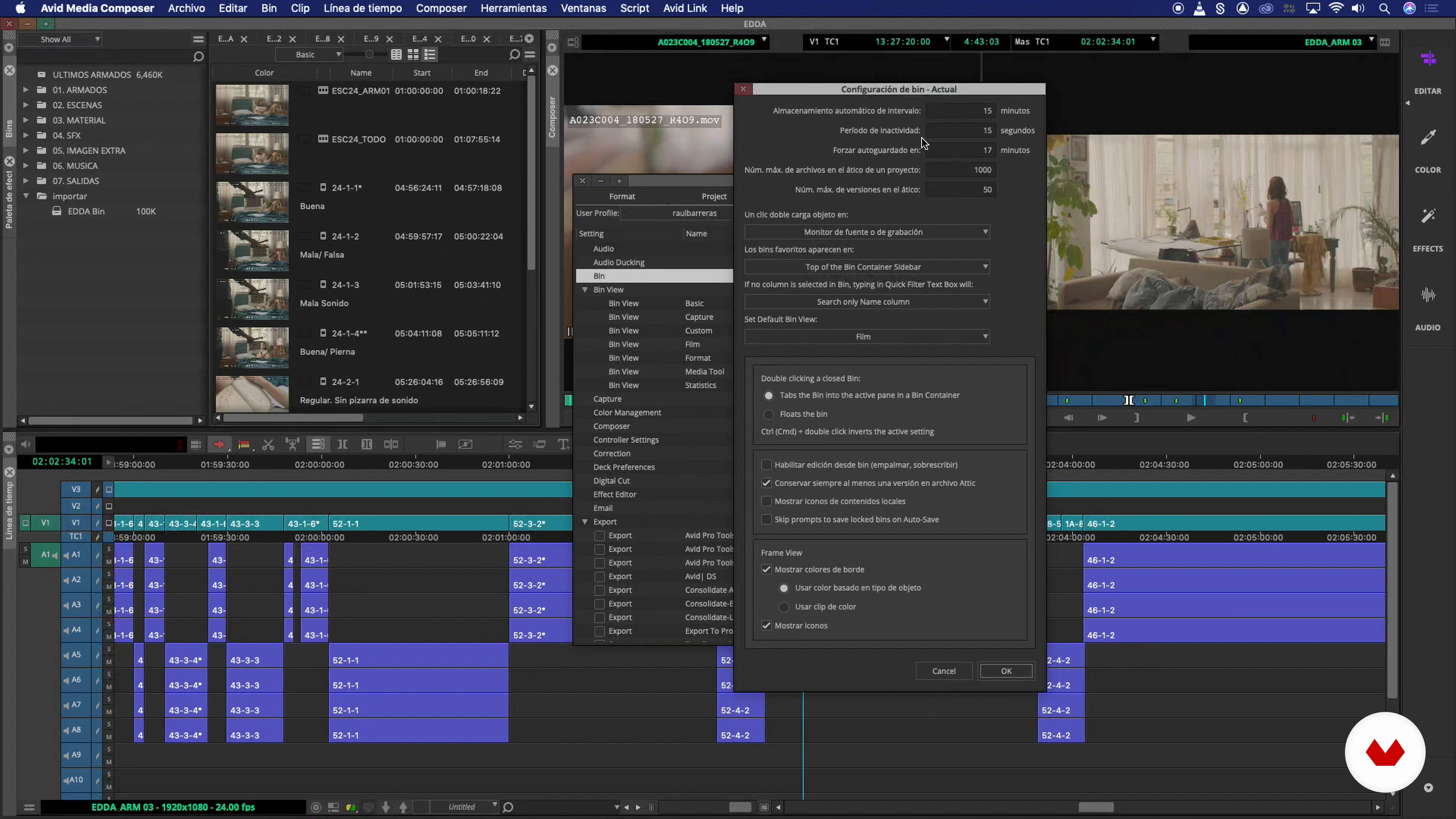
Task: Expand the '01. ARMADOS' folder
Action: coord(25,90)
